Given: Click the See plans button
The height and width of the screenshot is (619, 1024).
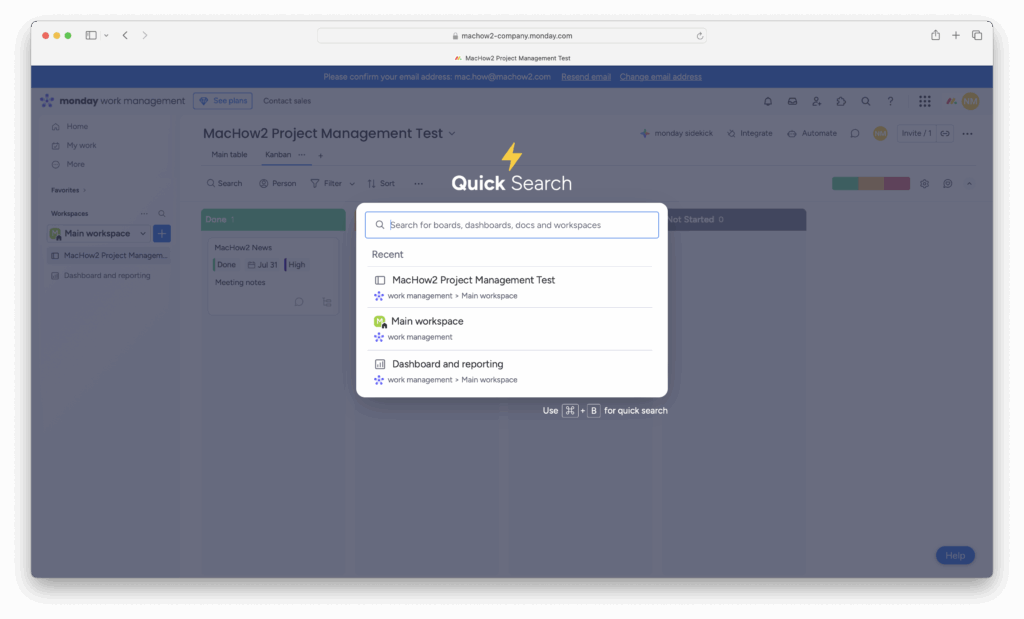Looking at the screenshot, I should (223, 101).
